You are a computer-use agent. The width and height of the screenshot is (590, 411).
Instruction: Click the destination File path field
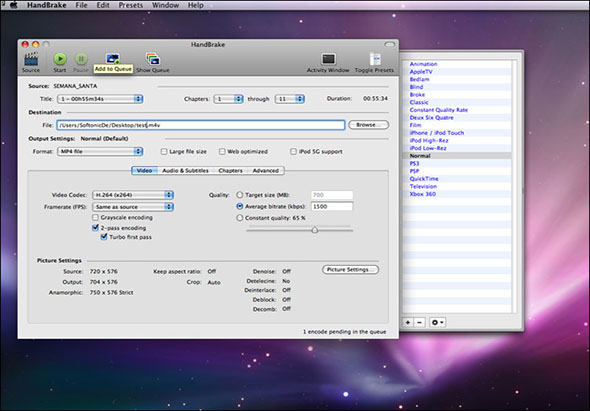201,125
